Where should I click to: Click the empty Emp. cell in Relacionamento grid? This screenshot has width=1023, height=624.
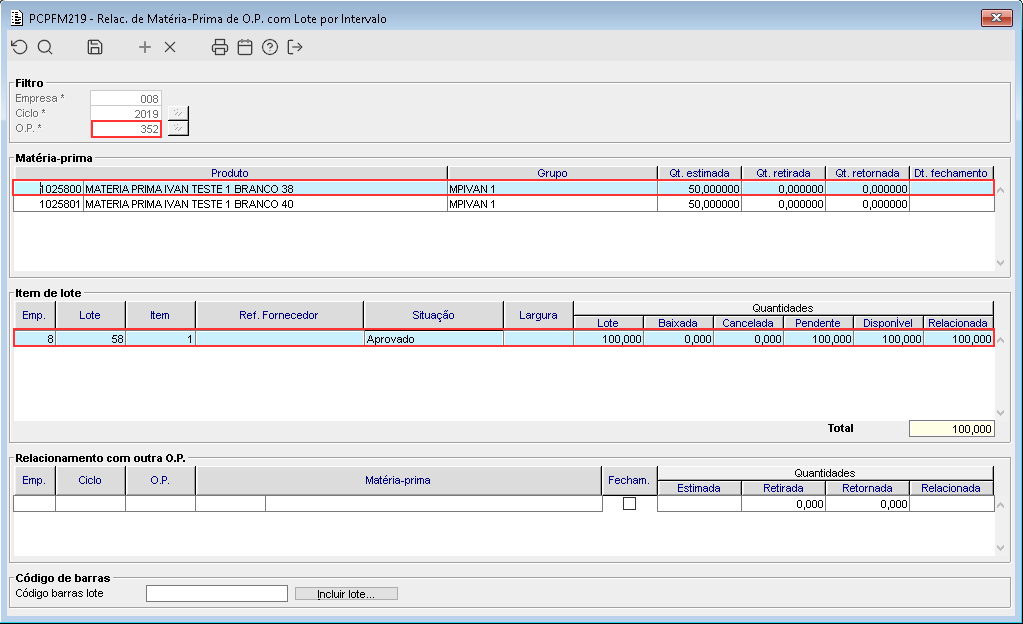coord(35,504)
